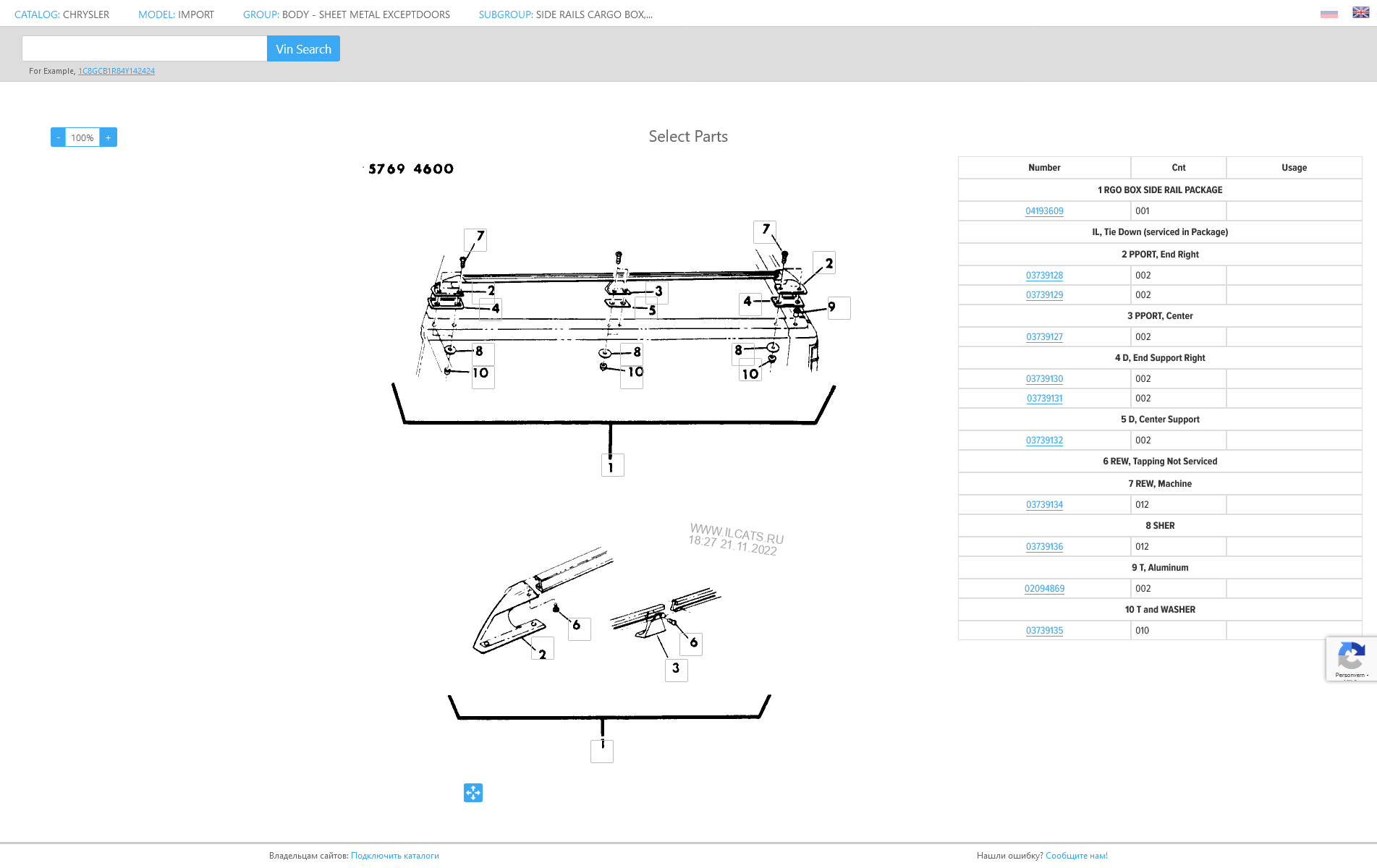
Task: Click the blue move/pan diagram icon
Action: (473, 793)
